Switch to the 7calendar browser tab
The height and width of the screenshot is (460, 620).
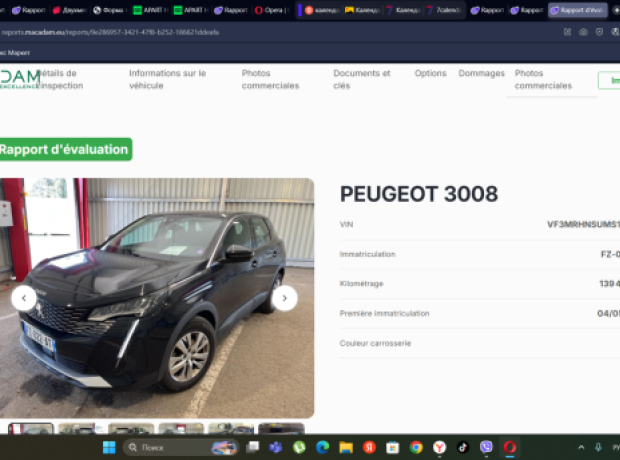pyautogui.click(x=444, y=10)
